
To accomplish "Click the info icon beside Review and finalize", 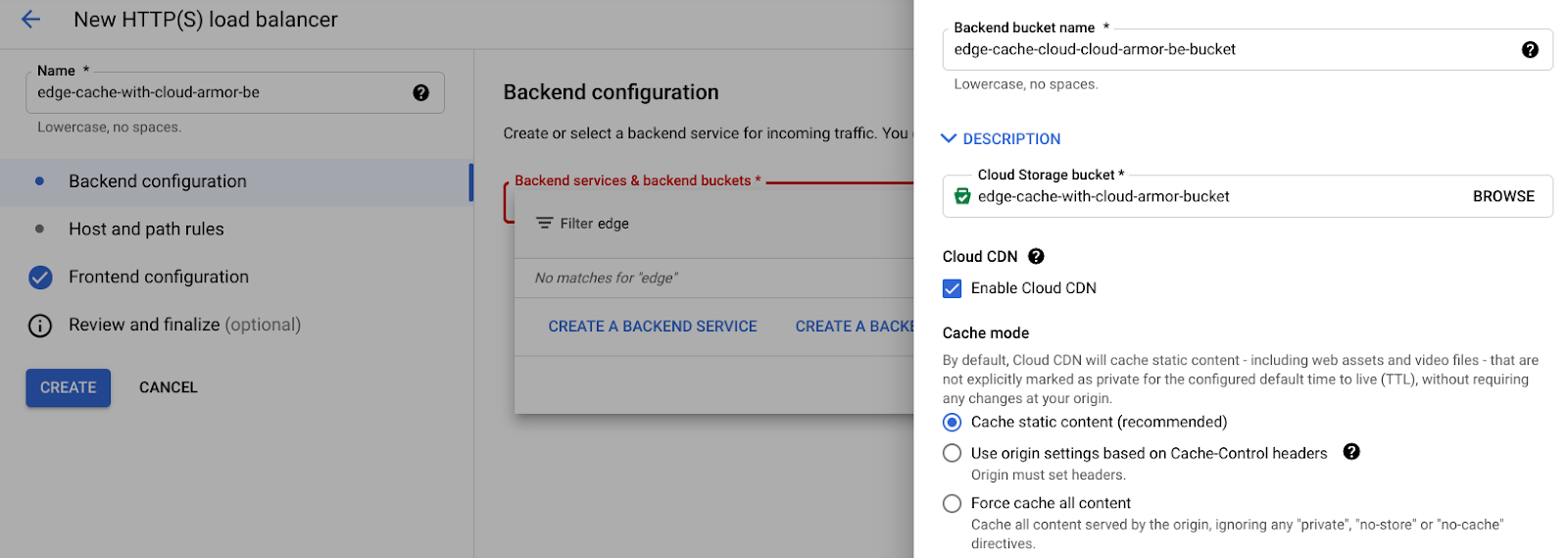I will (x=40, y=326).
